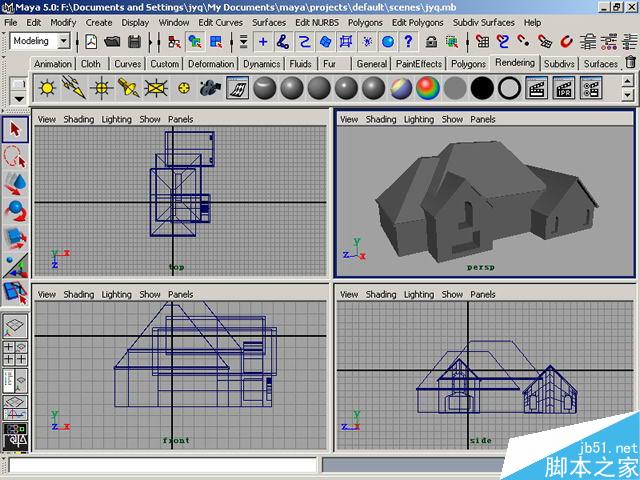The height and width of the screenshot is (480, 640).
Task: Activate the Rotate tool
Action: click(15, 211)
